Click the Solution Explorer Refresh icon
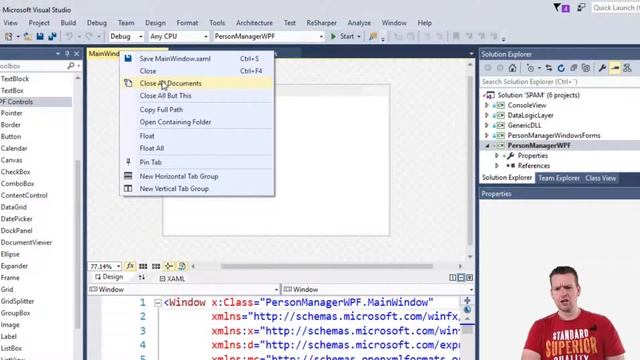The image size is (640, 360). pos(561,68)
